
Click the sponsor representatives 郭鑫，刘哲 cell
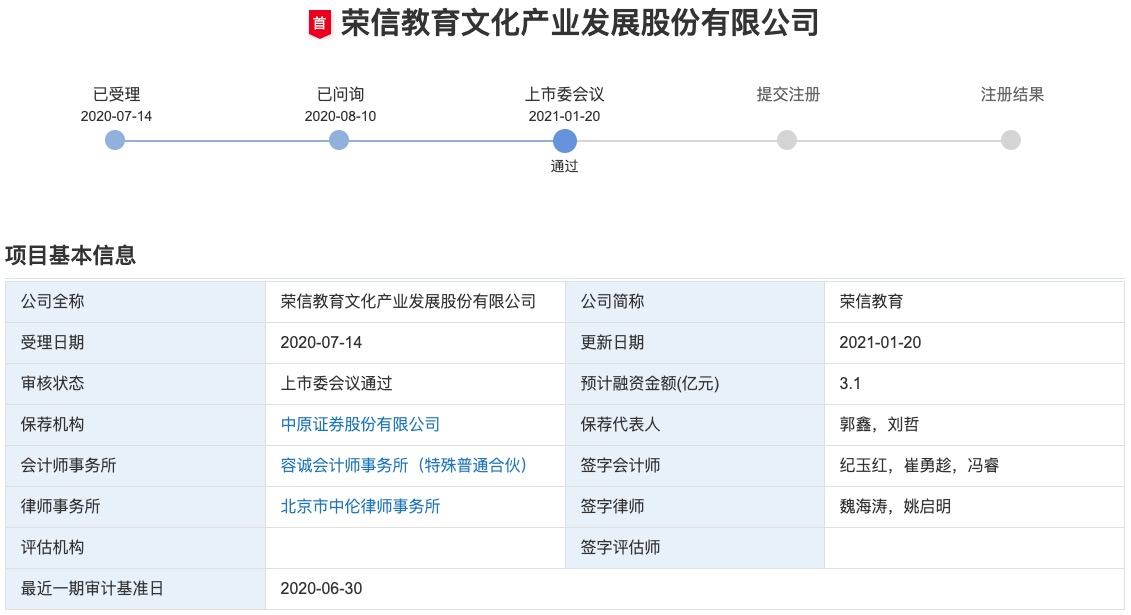pos(974,424)
